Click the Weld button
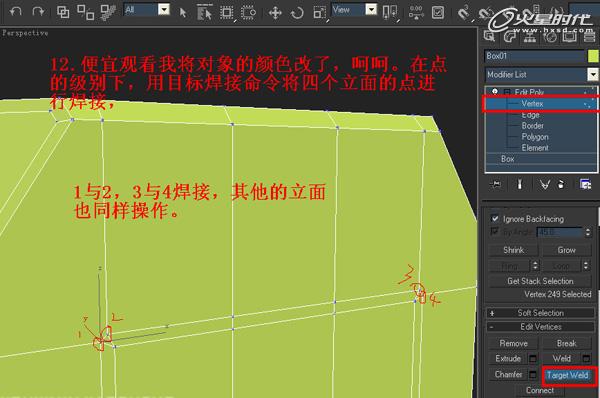Viewport: 600px width, 398px height. pos(562,359)
